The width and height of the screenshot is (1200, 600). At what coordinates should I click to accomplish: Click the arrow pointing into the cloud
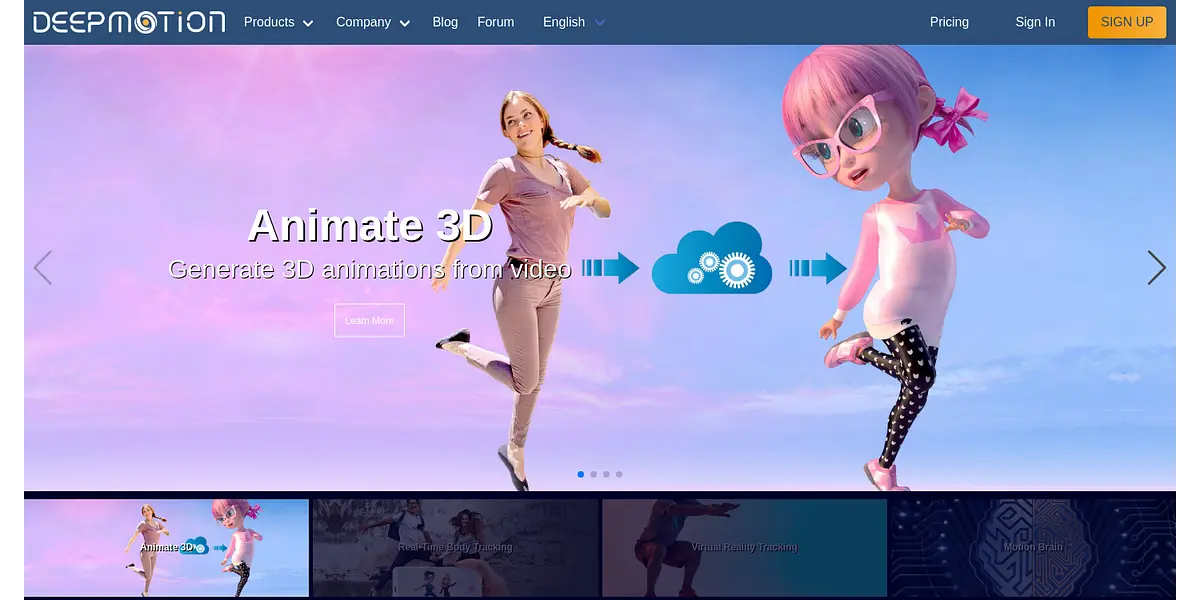coord(610,268)
